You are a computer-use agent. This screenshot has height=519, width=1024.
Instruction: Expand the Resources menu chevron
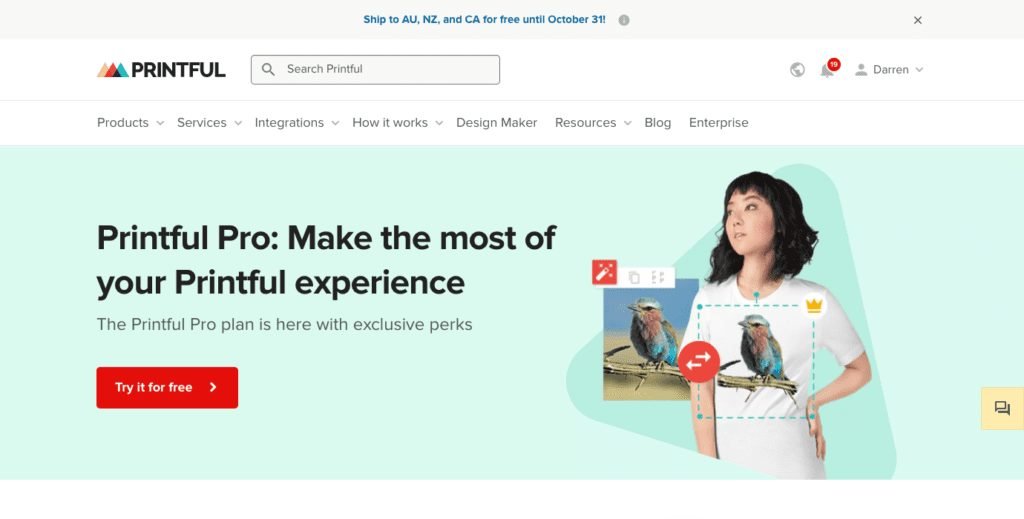(628, 123)
